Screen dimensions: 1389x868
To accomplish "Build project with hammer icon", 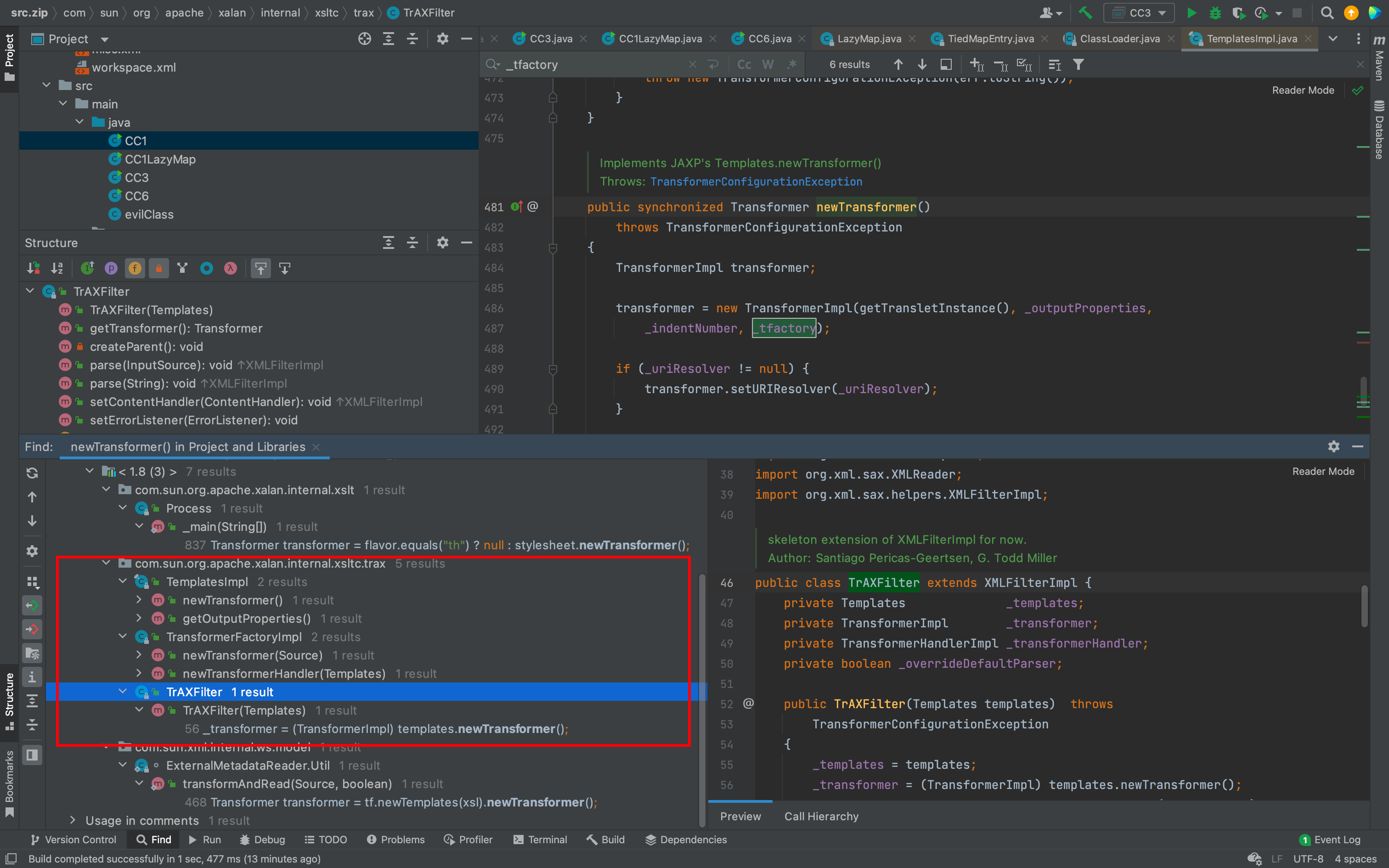I will coord(1085,13).
